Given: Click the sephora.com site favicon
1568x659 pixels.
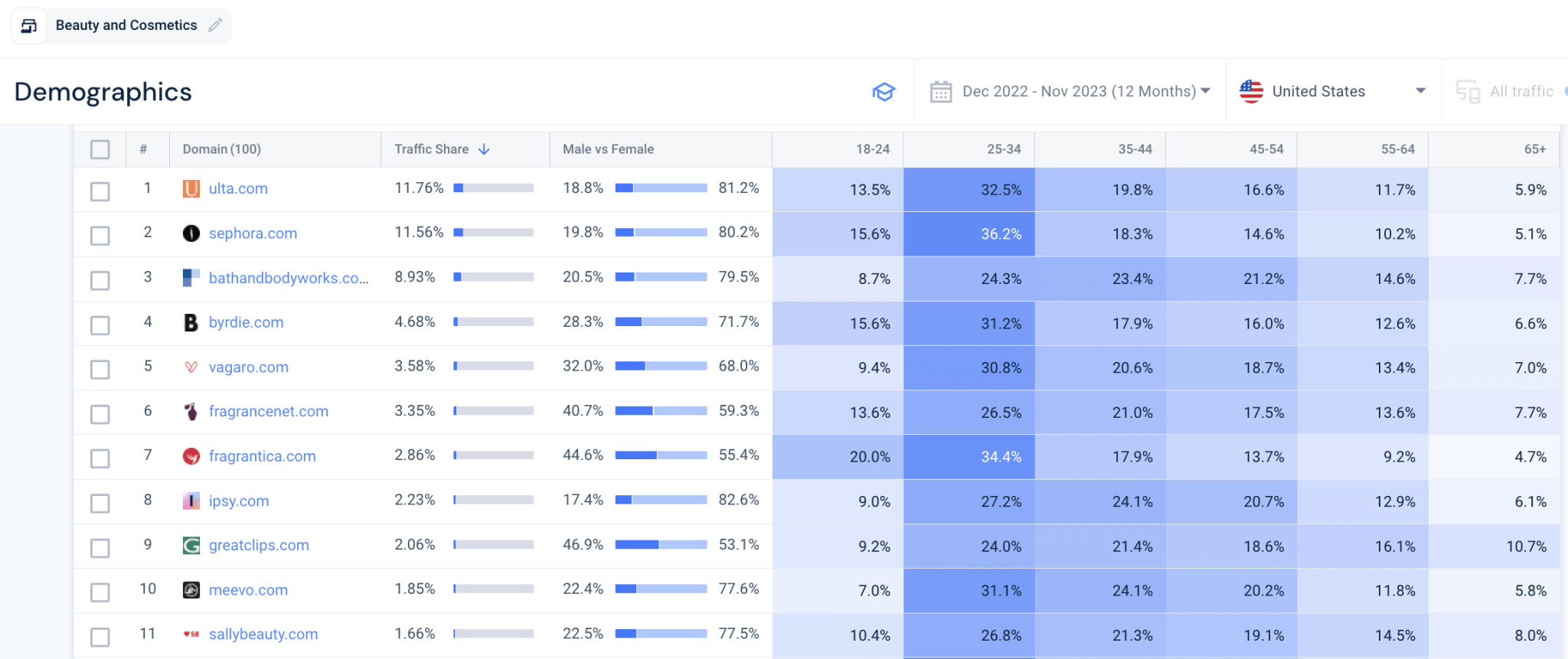Looking at the screenshot, I should 191,233.
